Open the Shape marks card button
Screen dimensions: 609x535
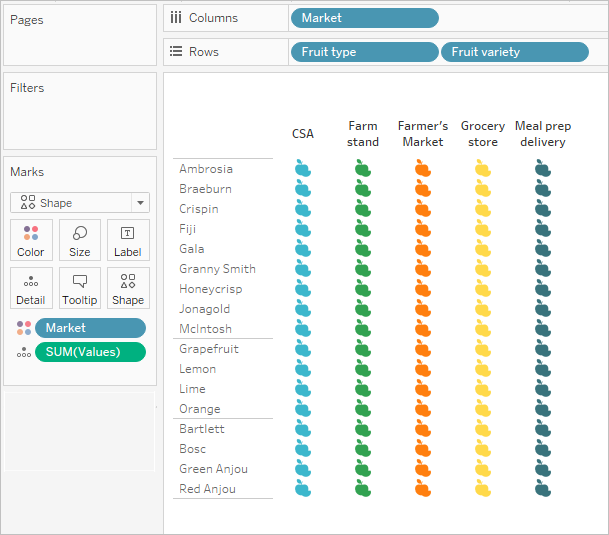click(128, 288)
